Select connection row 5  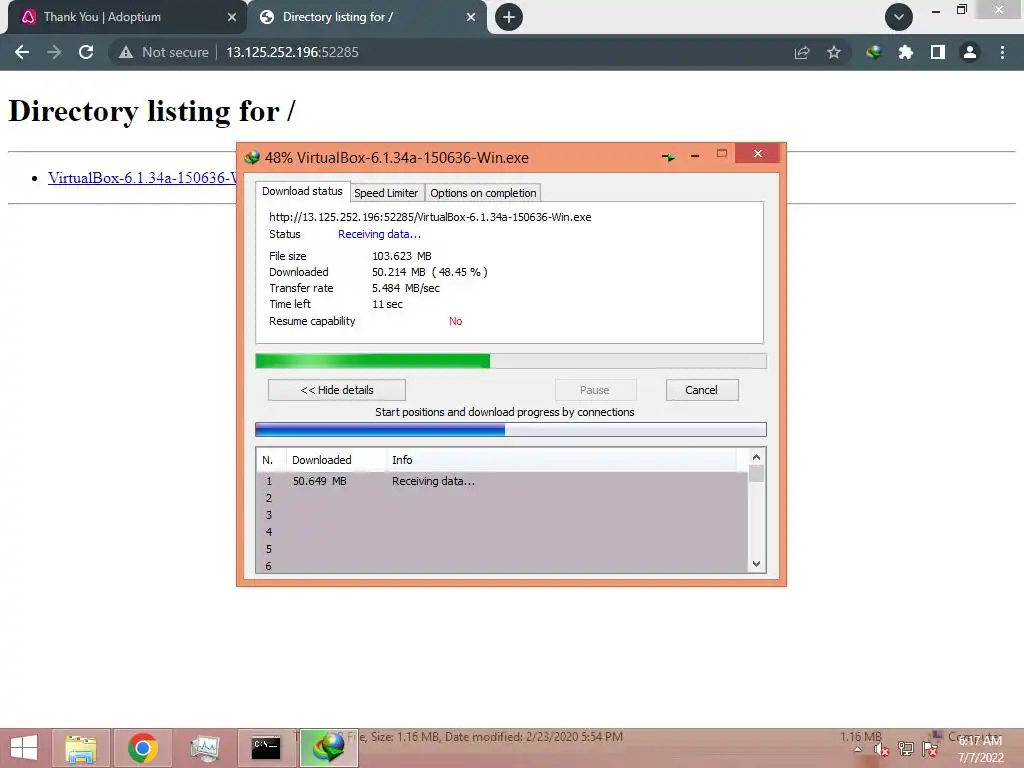502,549
